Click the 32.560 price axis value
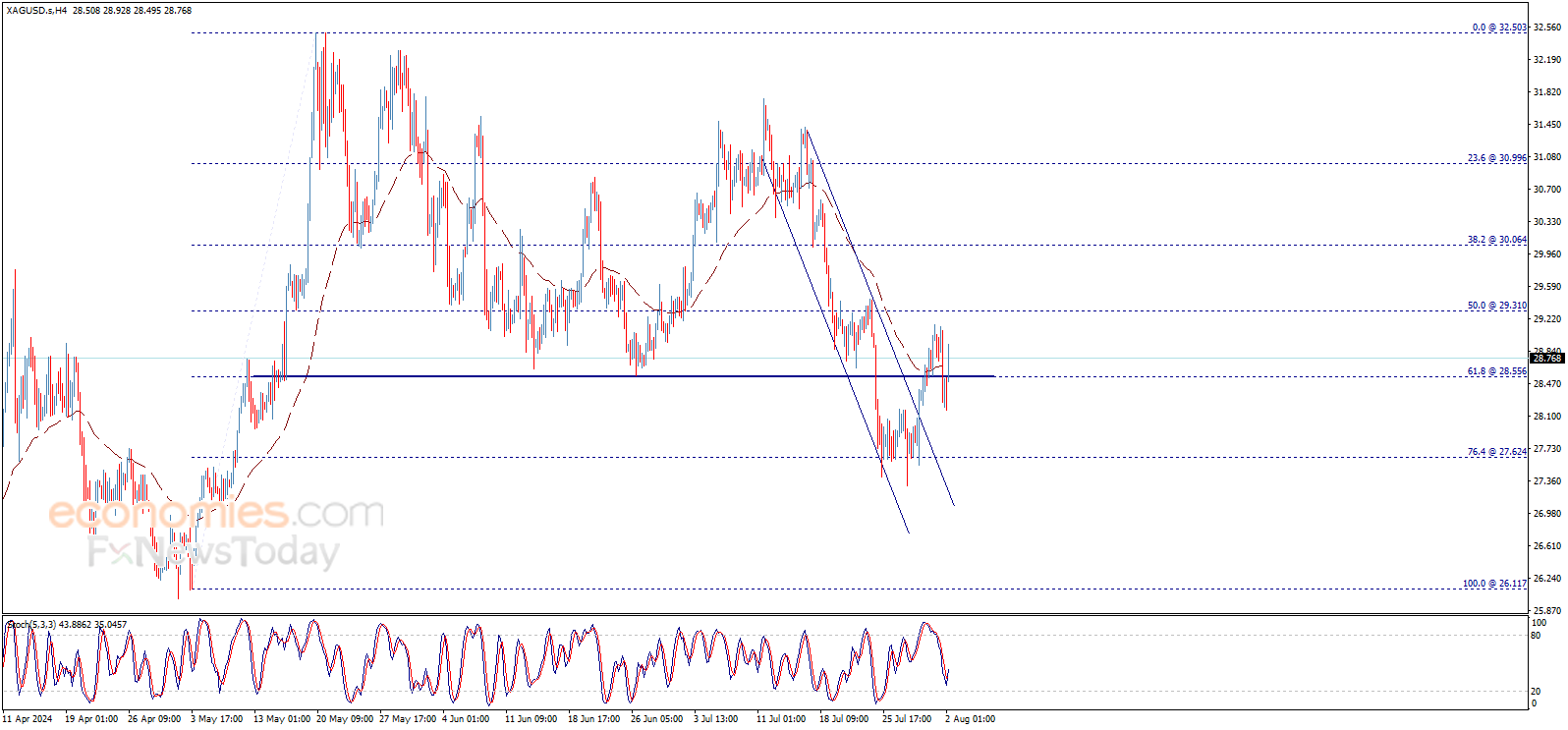 tap(1546, 28)
